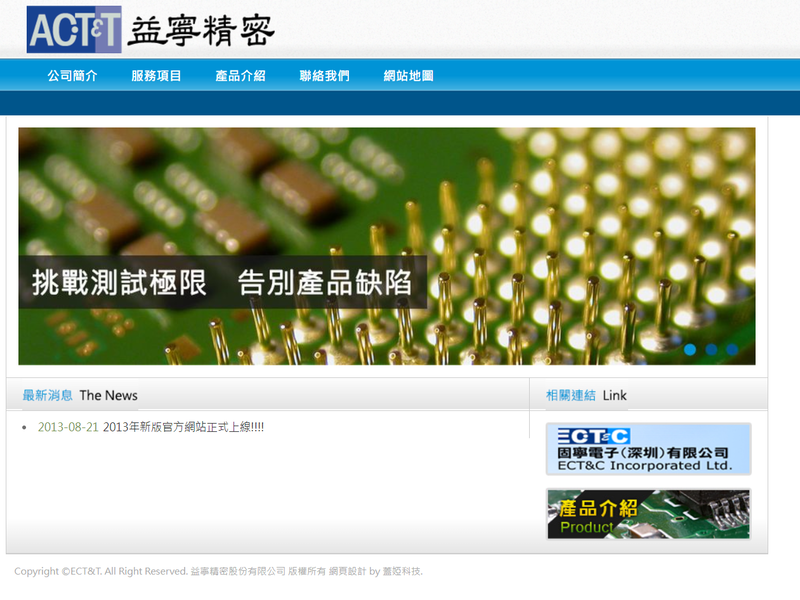This screenshot has height=600, width=800.
Task: Click the 2013-08-21 news date
Action: coord(68,427)
